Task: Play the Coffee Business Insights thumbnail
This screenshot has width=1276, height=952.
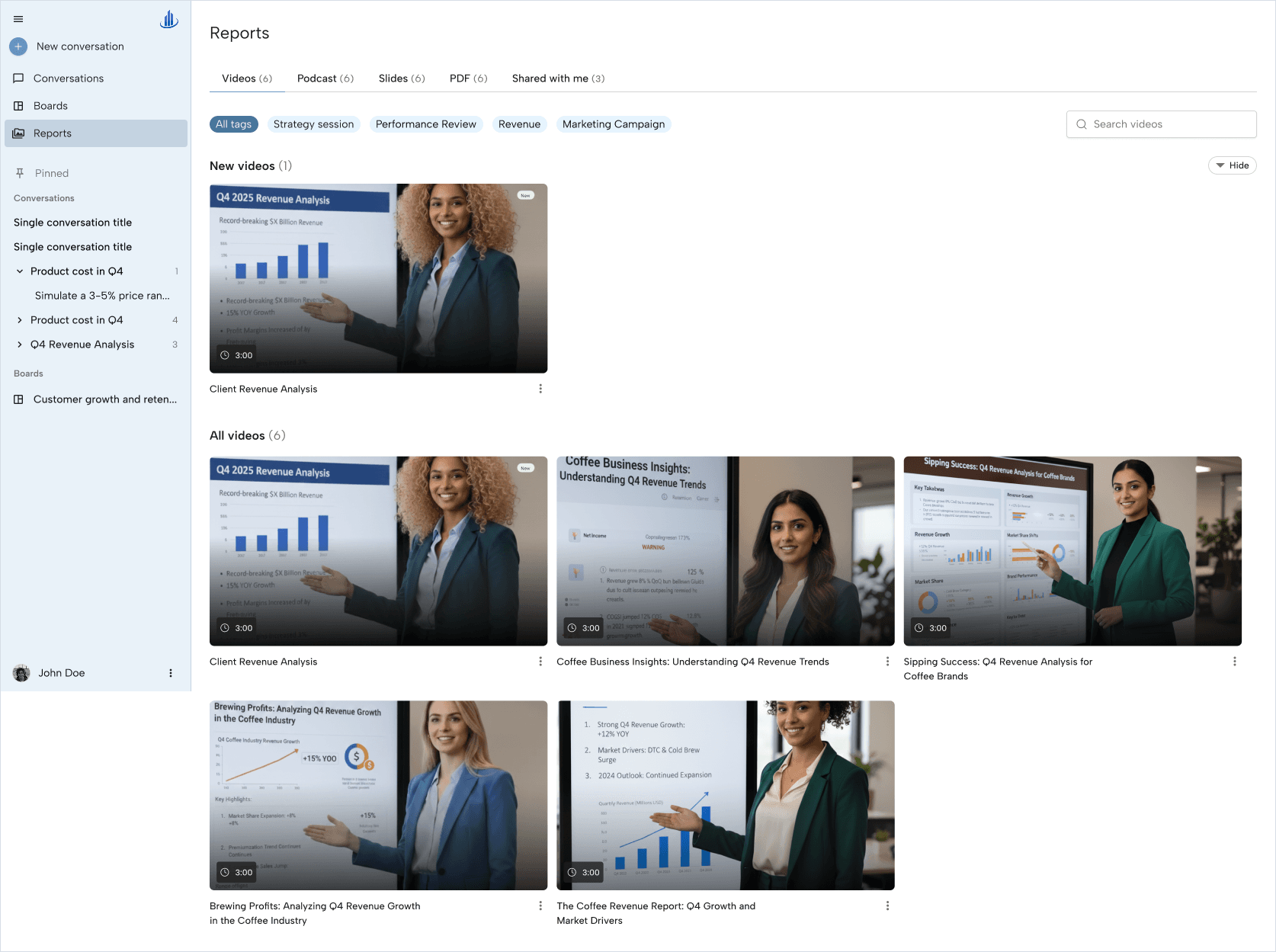Action: tap(725, 551)
